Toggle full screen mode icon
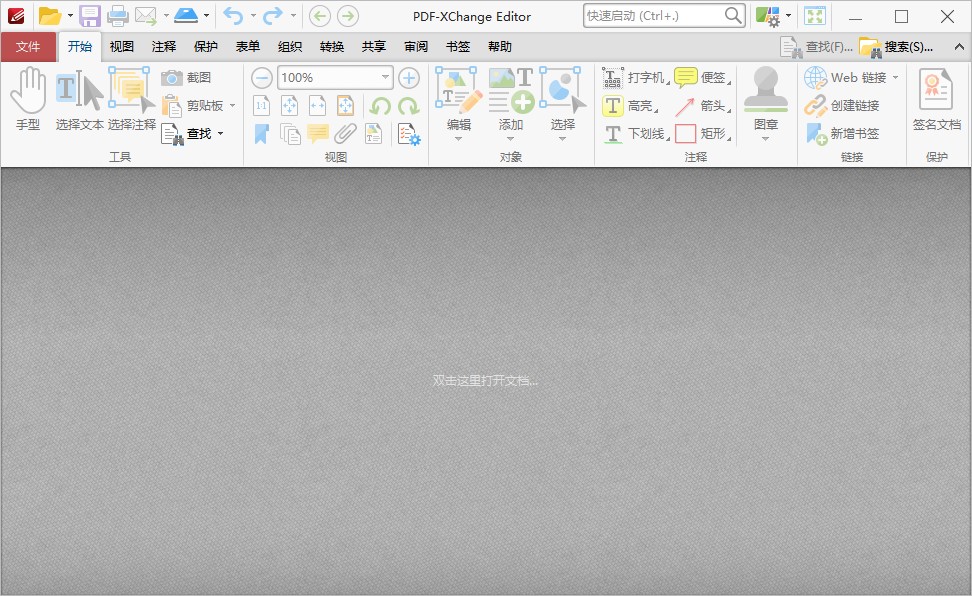 (815, 16)
